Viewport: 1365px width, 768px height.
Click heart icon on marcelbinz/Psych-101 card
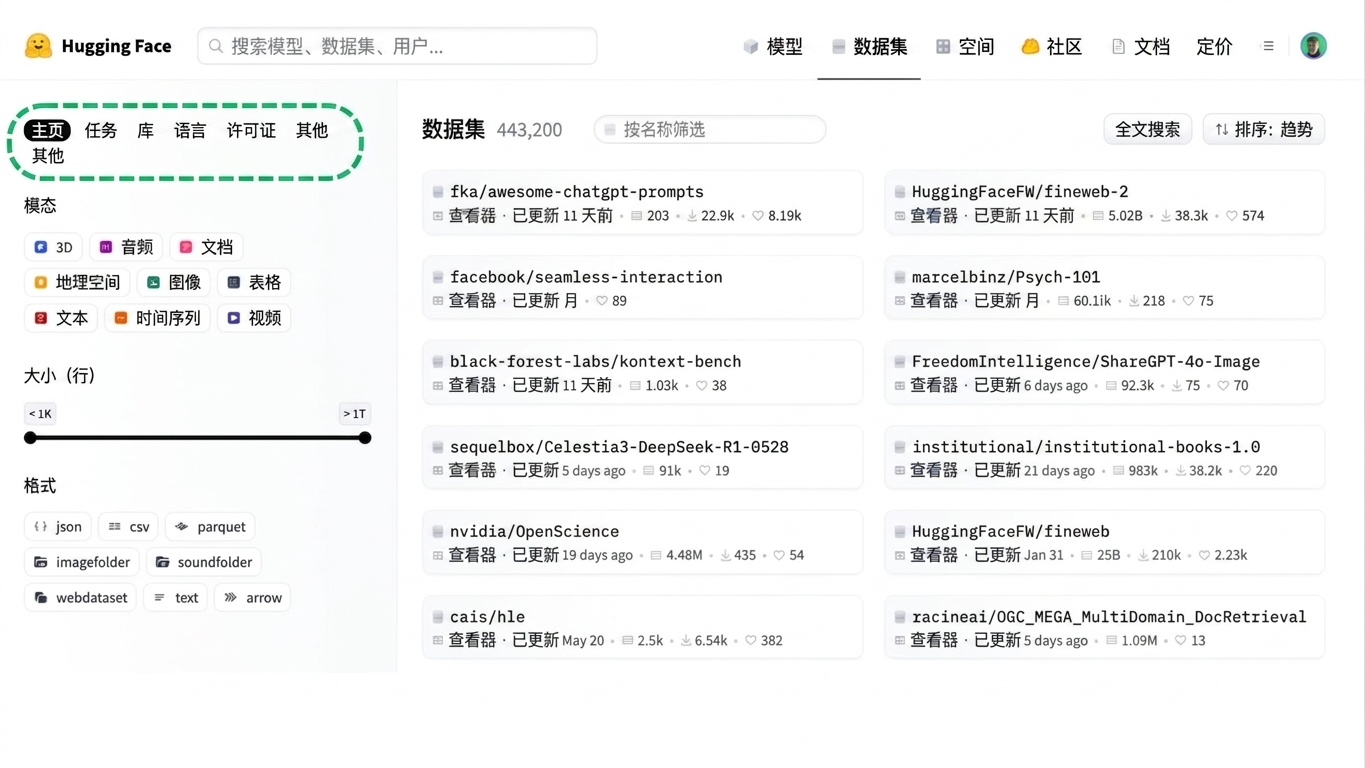pos(1188,301)
